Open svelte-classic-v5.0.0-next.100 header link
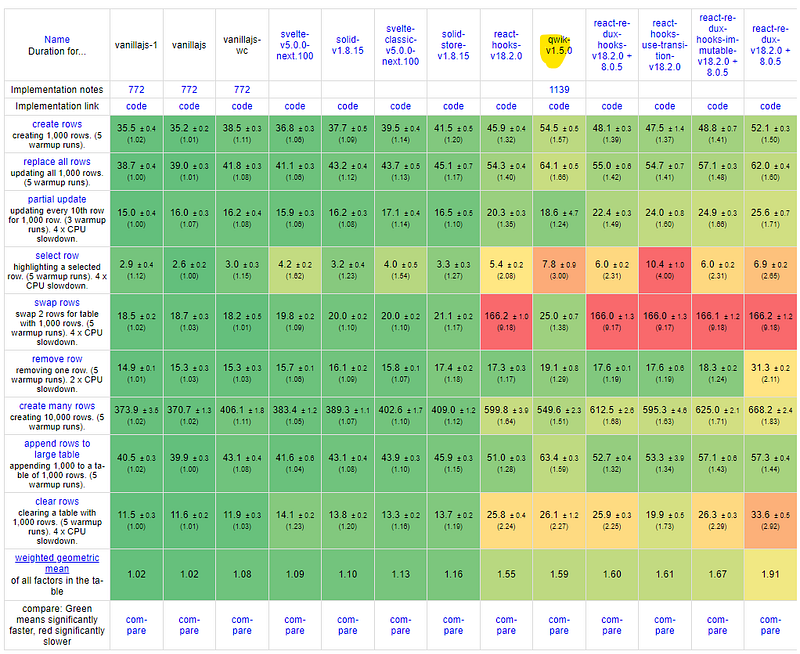 (401, 45)
